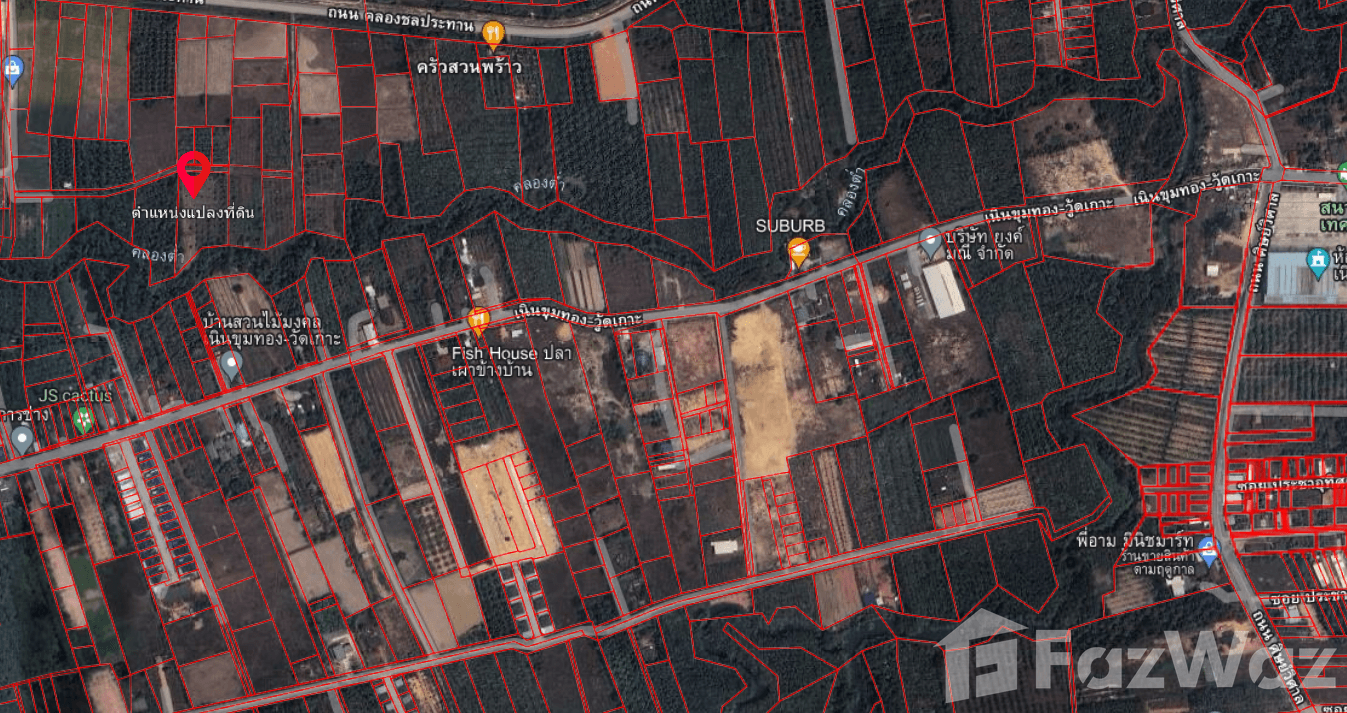The height and width of the screenshot is (713, 1347).
Task: Select the grey pin beside บริษัท ยงค์มณี จำกัด
Action: point(930,241)
